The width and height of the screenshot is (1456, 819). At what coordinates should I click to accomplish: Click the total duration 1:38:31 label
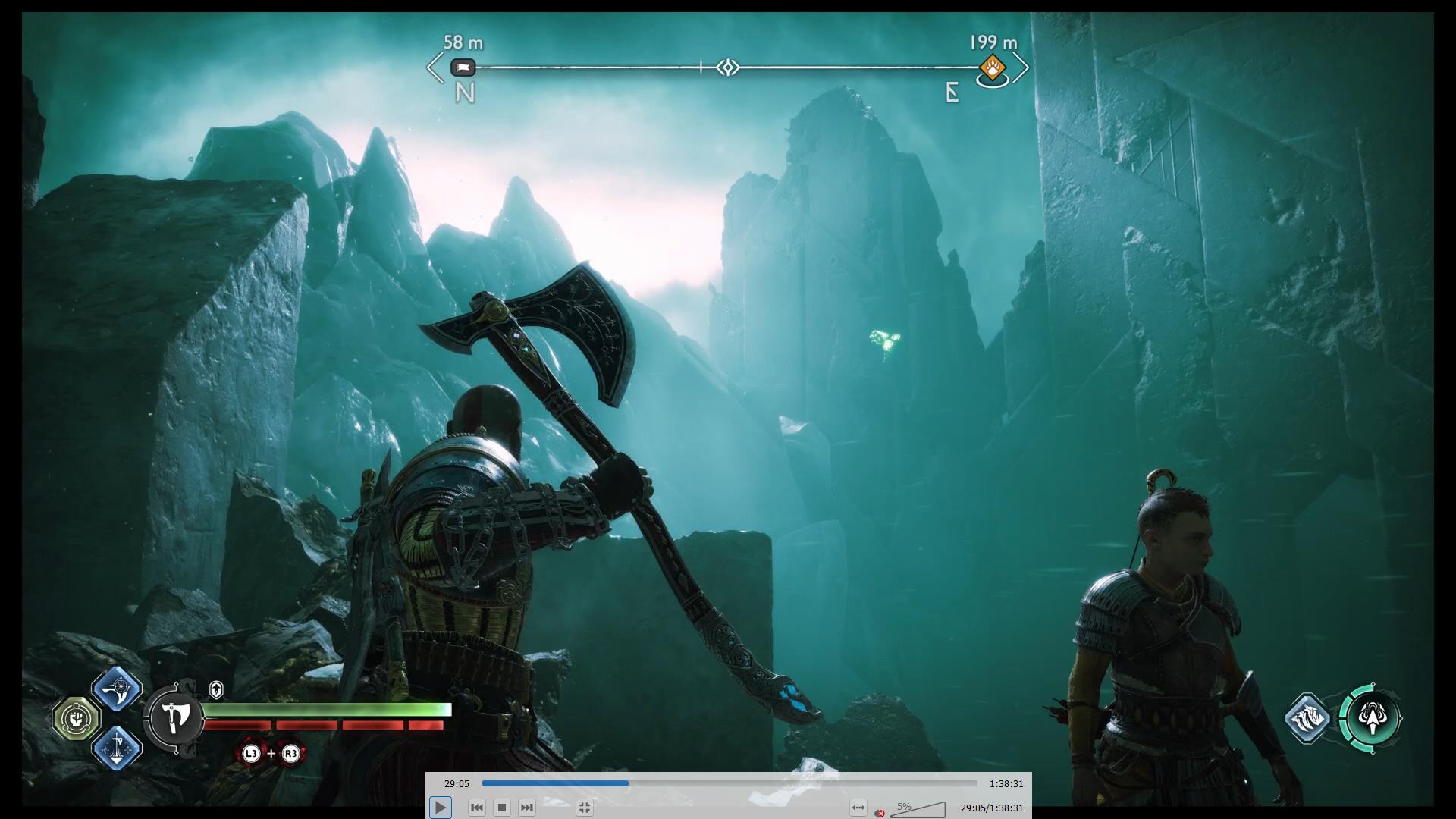[1006, 783]
